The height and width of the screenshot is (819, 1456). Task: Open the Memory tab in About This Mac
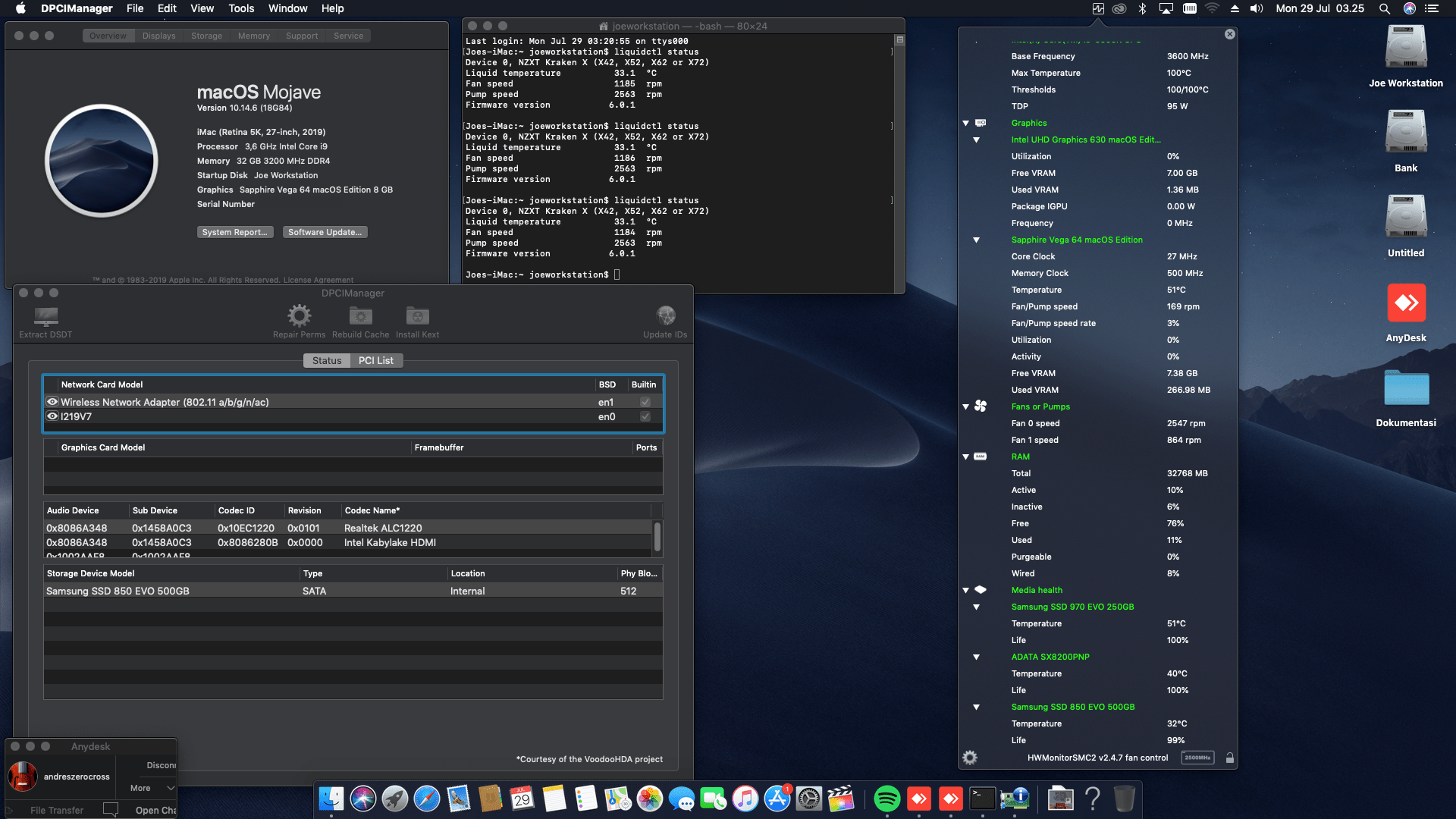[x=253, y=36]
